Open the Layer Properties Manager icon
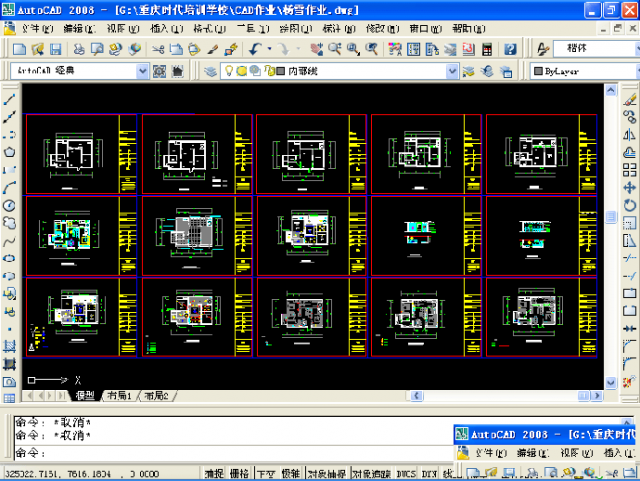 [x=210, y=71]
